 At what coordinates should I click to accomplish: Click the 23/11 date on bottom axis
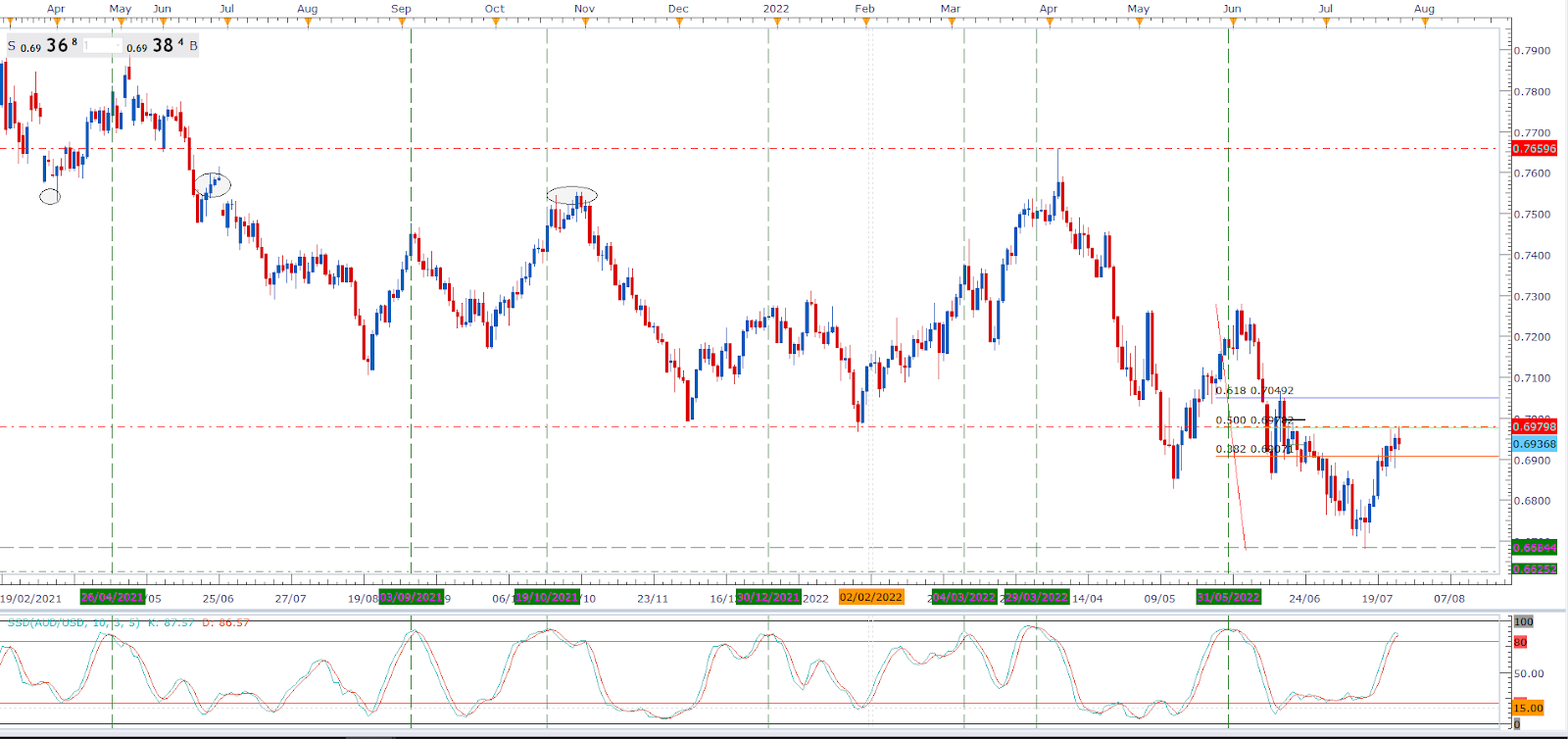(653, 598)
